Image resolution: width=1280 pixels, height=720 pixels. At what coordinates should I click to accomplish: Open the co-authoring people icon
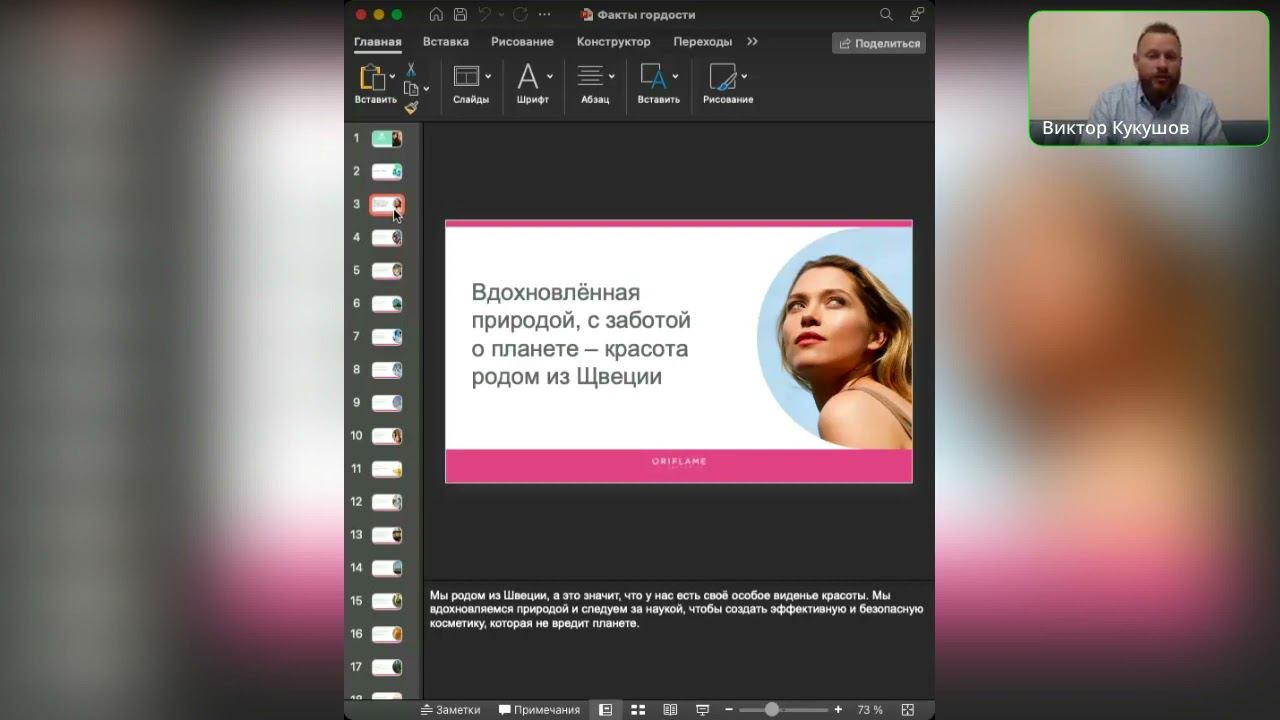pos(916,14)
